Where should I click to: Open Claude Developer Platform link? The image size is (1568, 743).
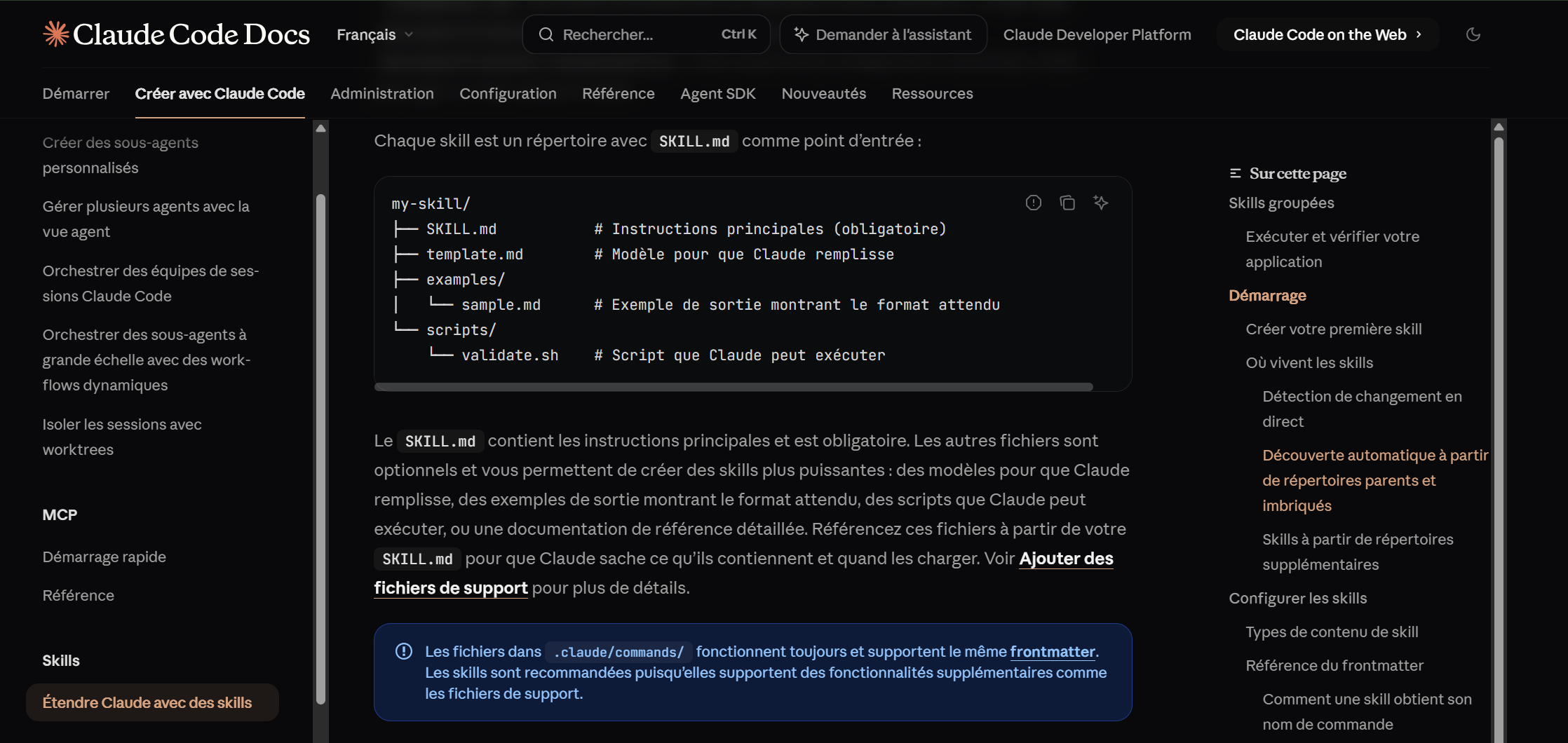pyautogui.click(x=1097, y=34)
